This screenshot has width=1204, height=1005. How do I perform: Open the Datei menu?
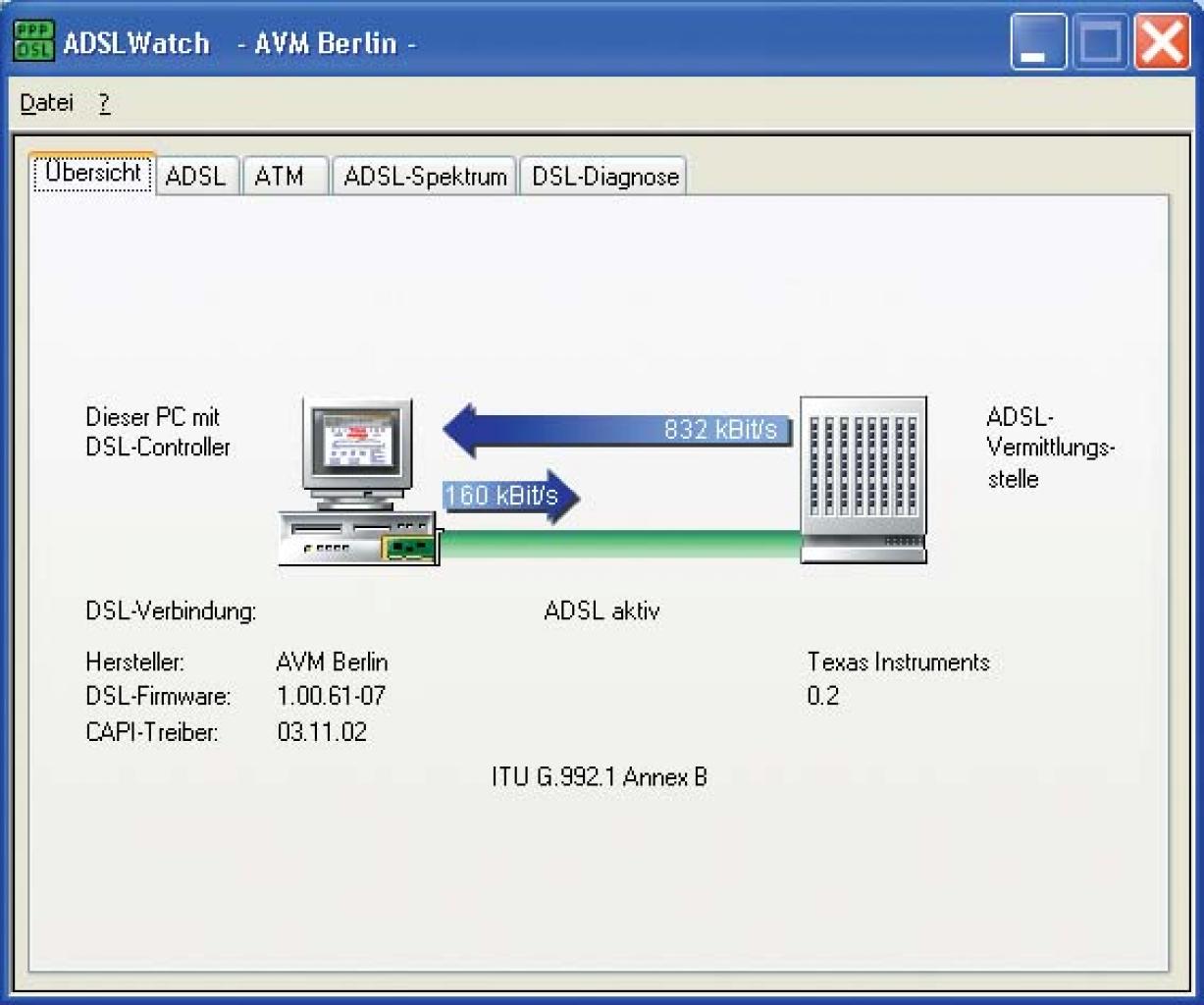click(x=46, y=103)
